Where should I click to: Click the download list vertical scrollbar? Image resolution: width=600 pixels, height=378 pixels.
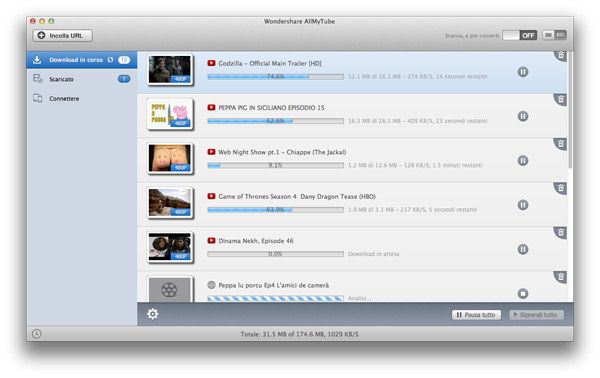click(570, 111)
